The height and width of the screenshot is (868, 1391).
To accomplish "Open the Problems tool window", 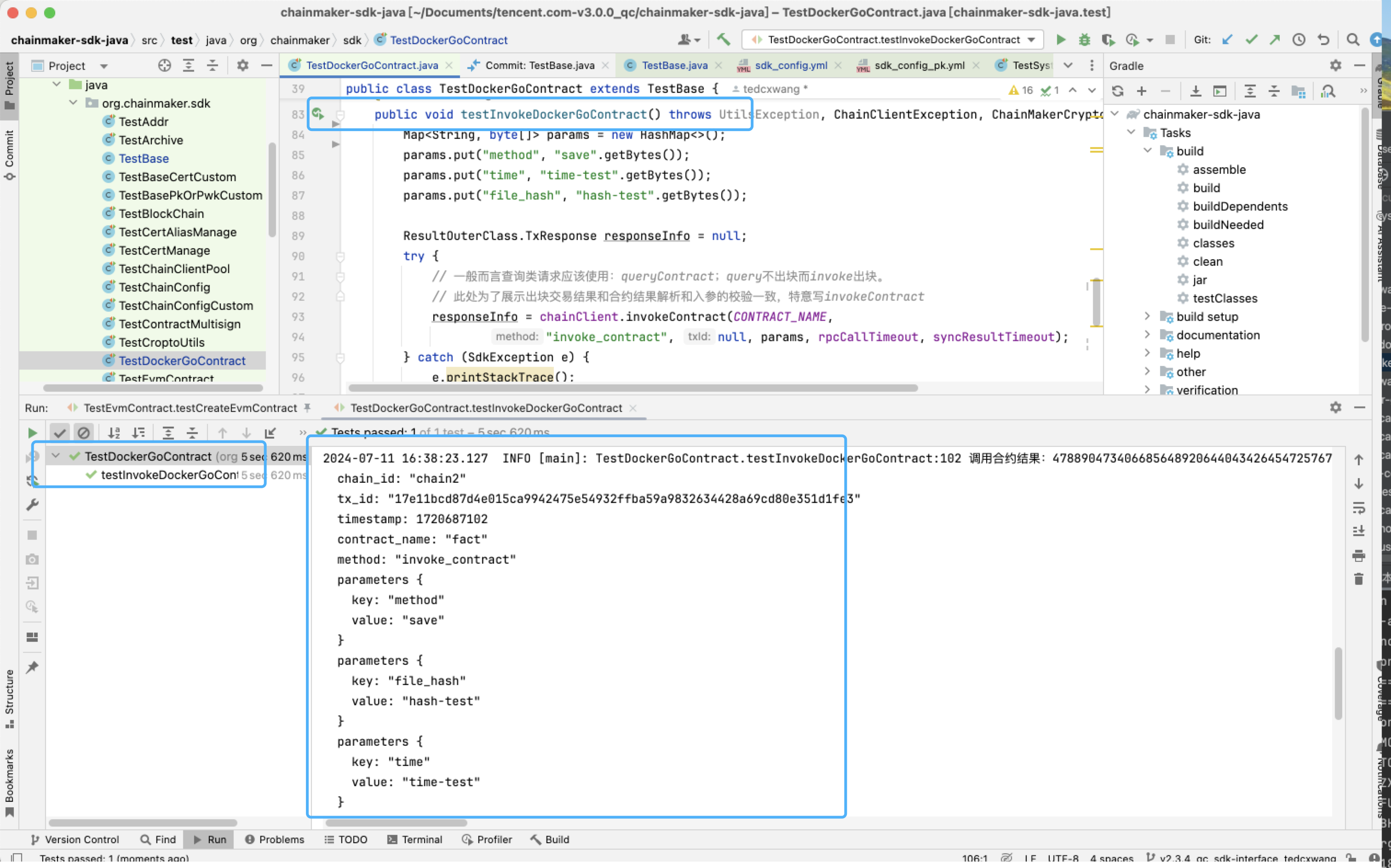I will pos(275,839).
